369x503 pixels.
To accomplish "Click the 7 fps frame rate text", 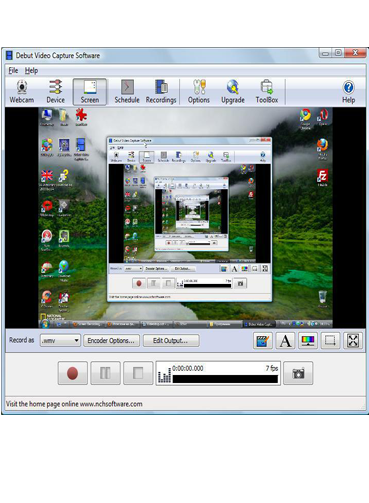I will click(272, 368).
